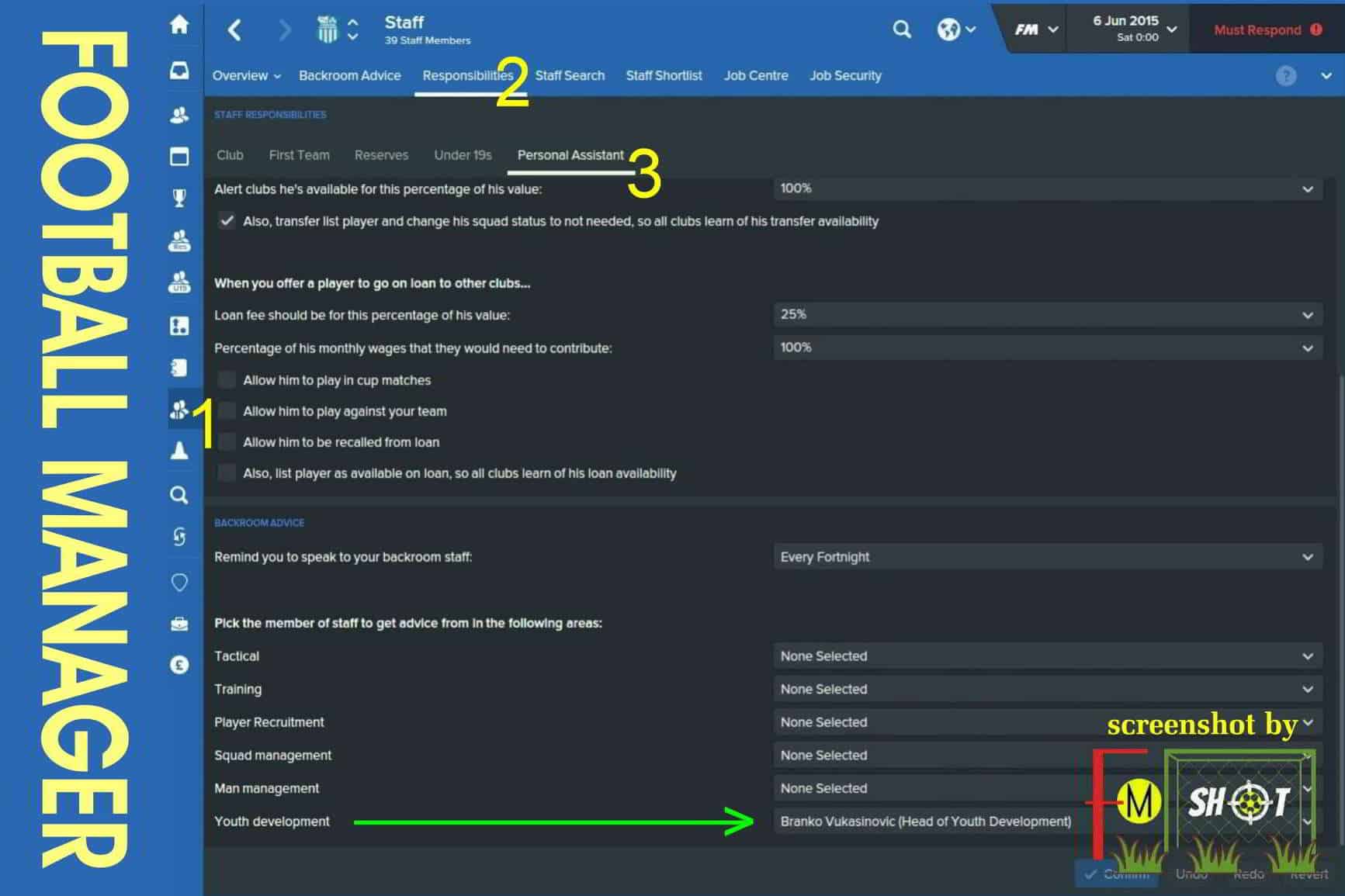The width and height of the screenshot is (1345, 896).
Task: Open the Tactical advice staff dropdown
Action: click(1048, 656)
